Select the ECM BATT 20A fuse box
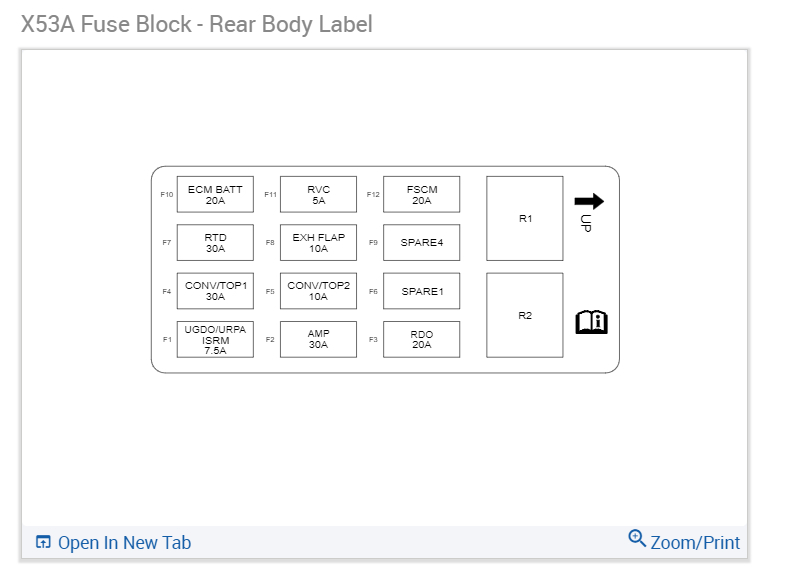Image resolution: width=798 pixels, height=578 pixels. [x=215, y=194]
